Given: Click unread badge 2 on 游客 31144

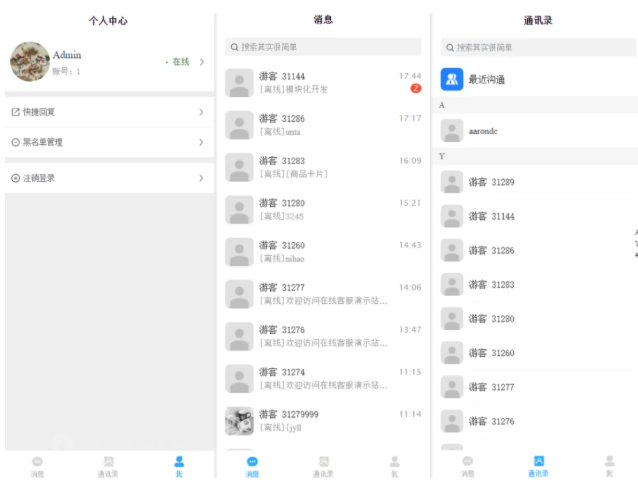Looking at the screenshot, I should 415,88.
